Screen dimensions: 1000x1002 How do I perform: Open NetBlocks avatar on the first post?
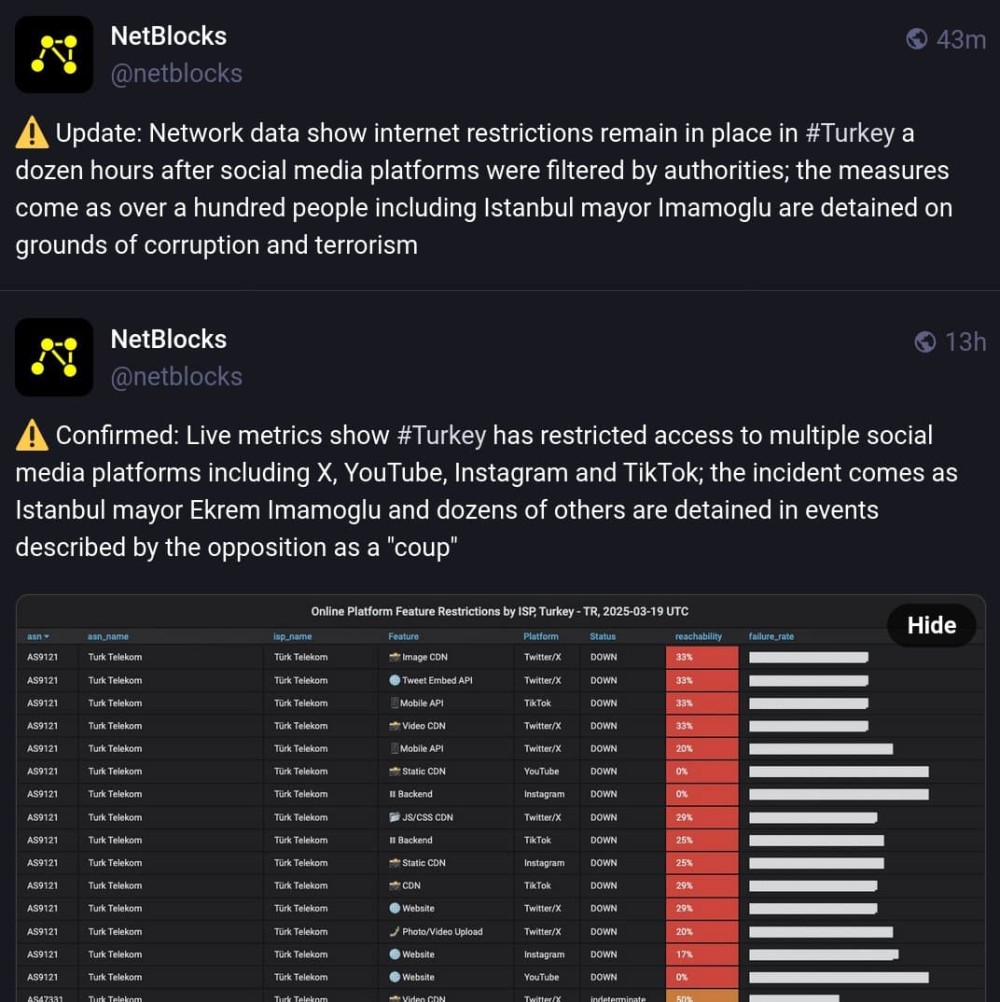tap(54, 55)
